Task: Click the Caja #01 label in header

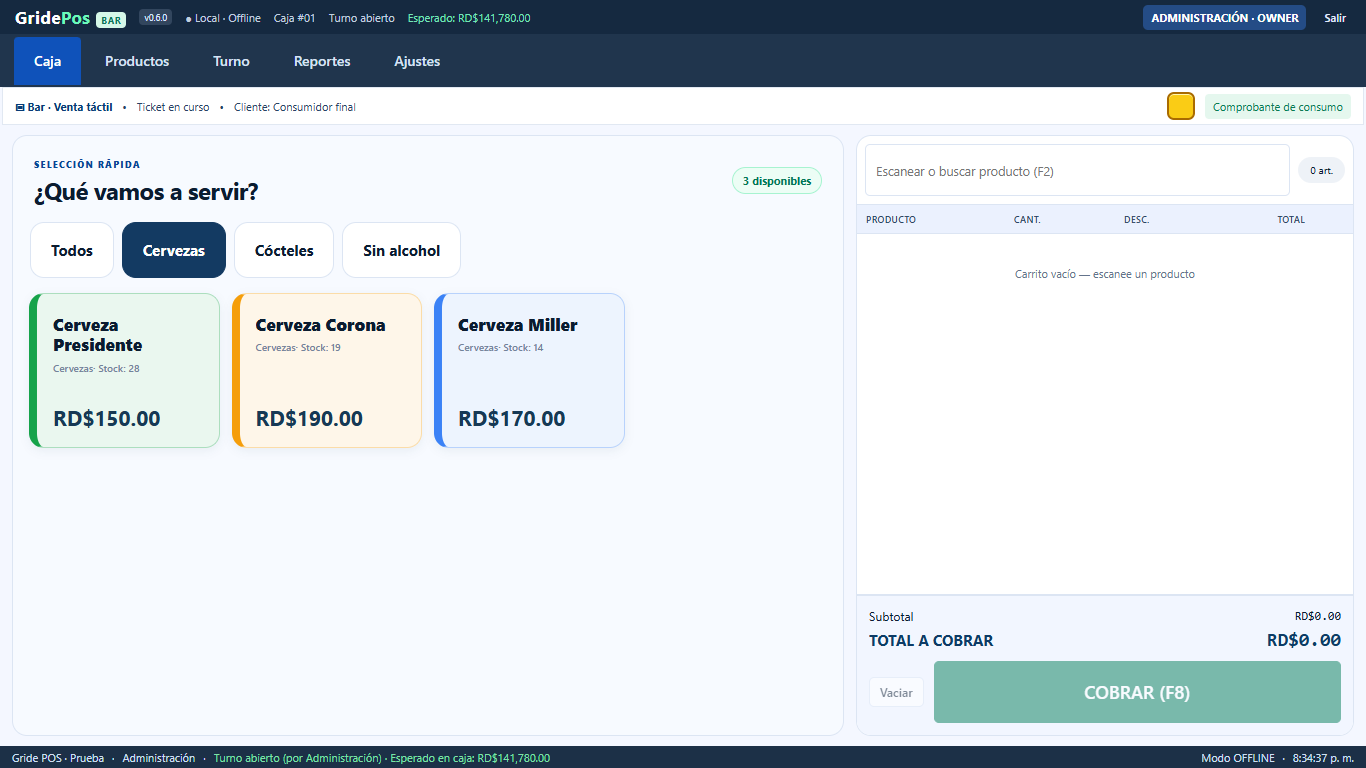Action: point(295,18)
